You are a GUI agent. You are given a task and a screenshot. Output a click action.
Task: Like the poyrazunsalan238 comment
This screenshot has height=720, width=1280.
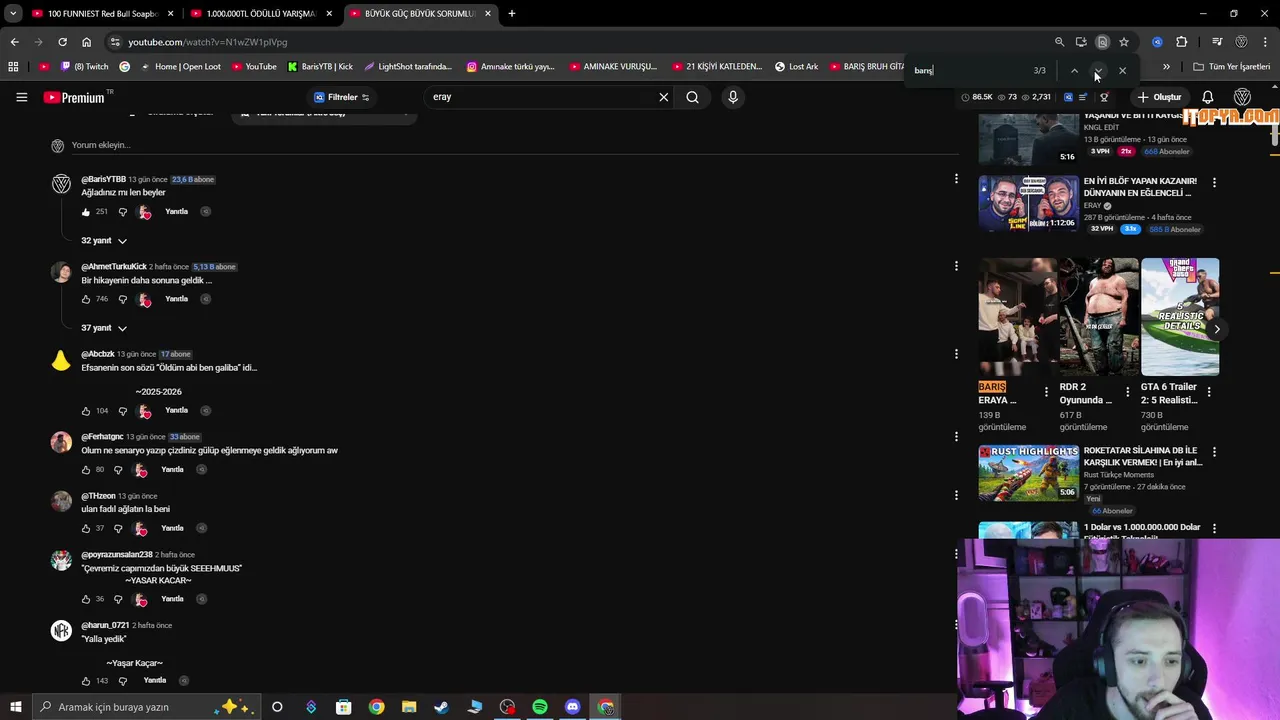(86, 599)
